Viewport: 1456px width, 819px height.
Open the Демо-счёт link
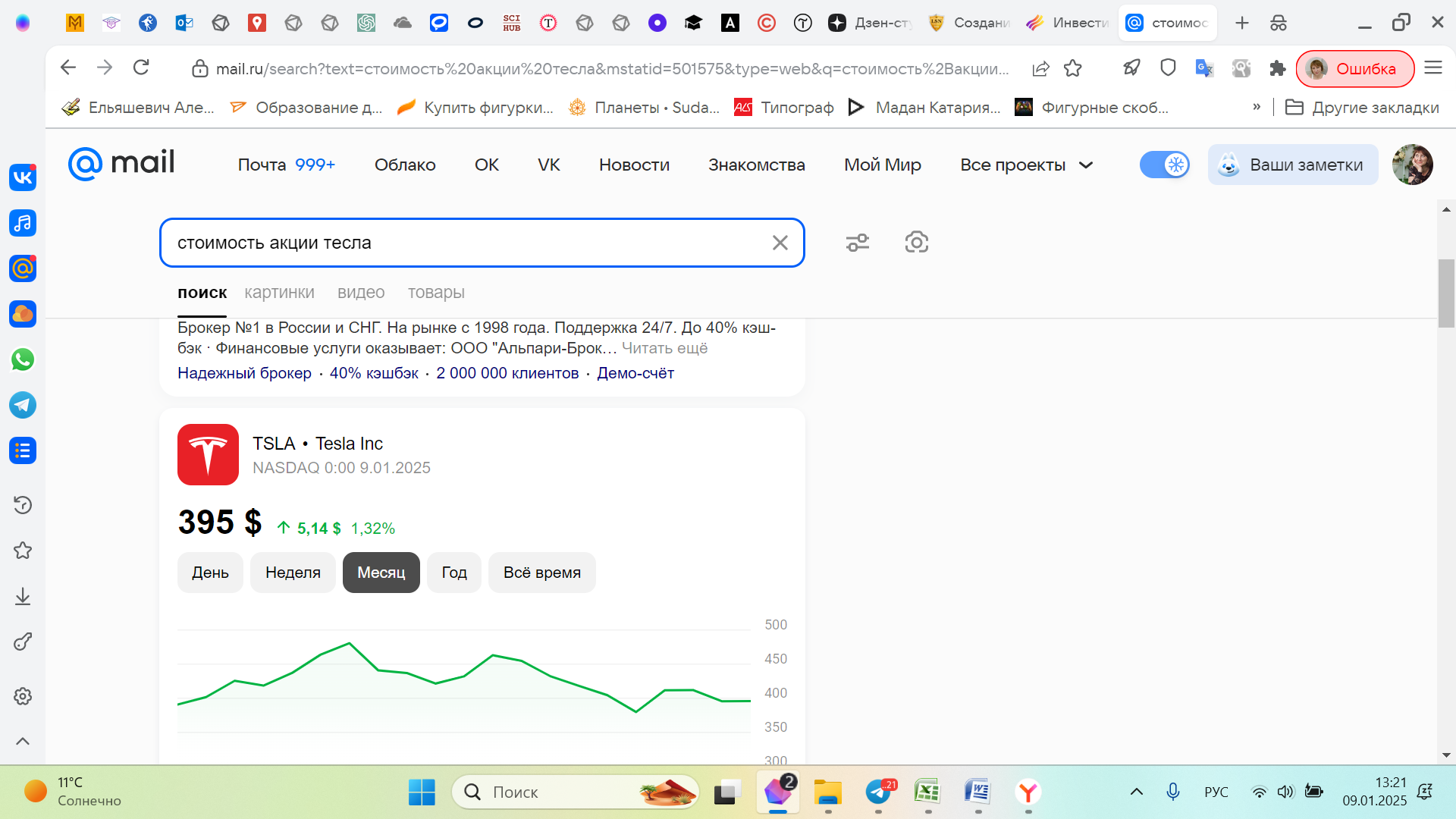pyautogui.click(x=635, y=373)
